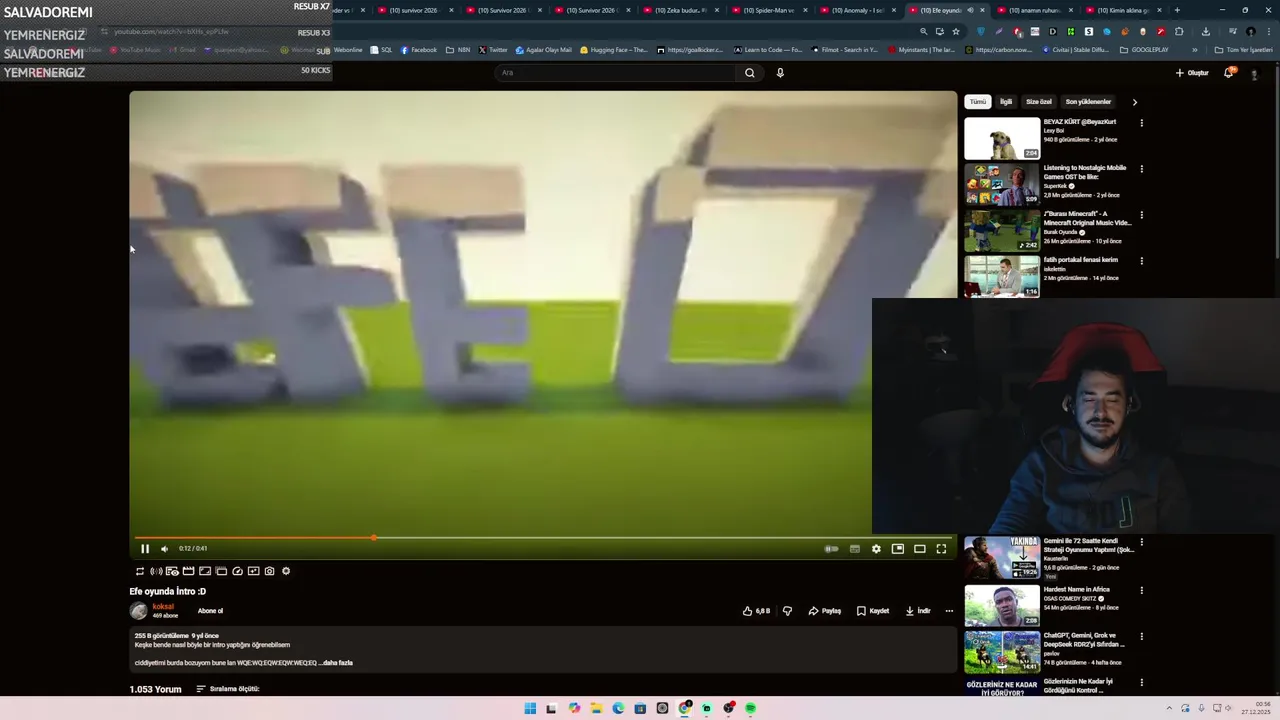Open the fatih portakal fenasi kerim video title
This screenshot has width=1280, height=720.
pyautogui.click(x=1081, y=260)
